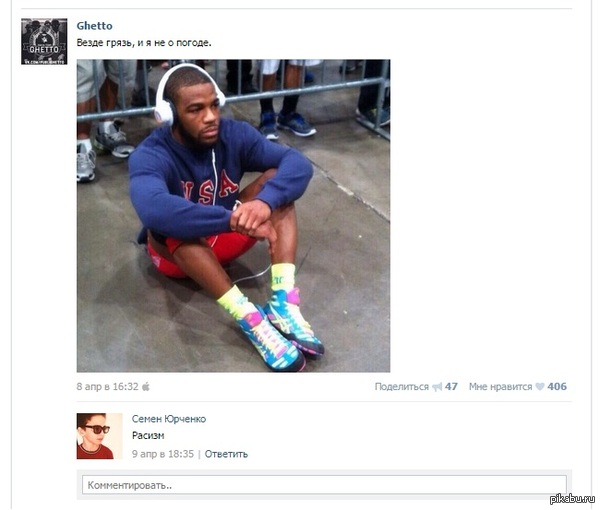Click the iOS Apple icon beside post time
600x510 pixels.
(x=146, y=387)
